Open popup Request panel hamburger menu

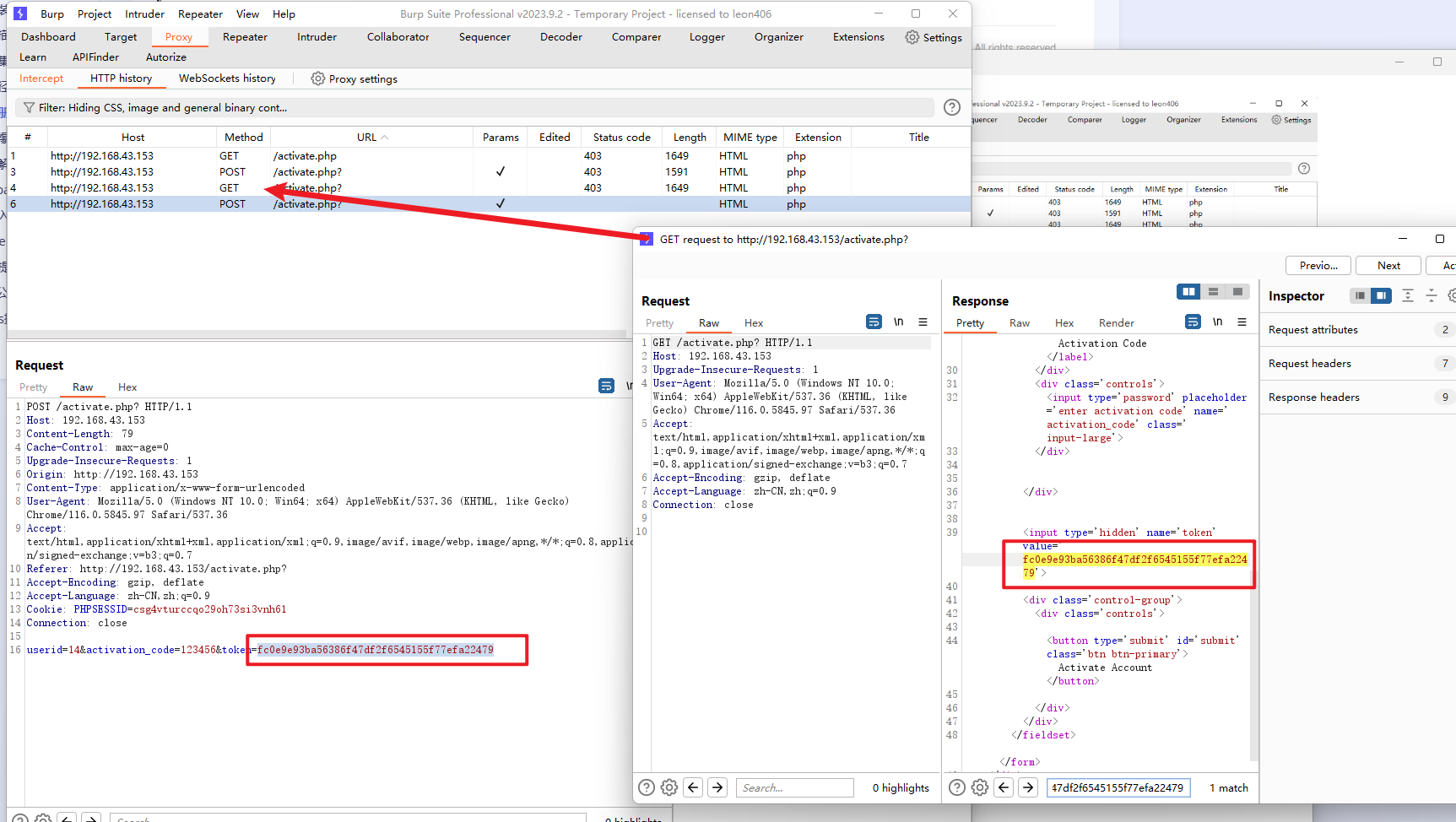pos(923,322)
